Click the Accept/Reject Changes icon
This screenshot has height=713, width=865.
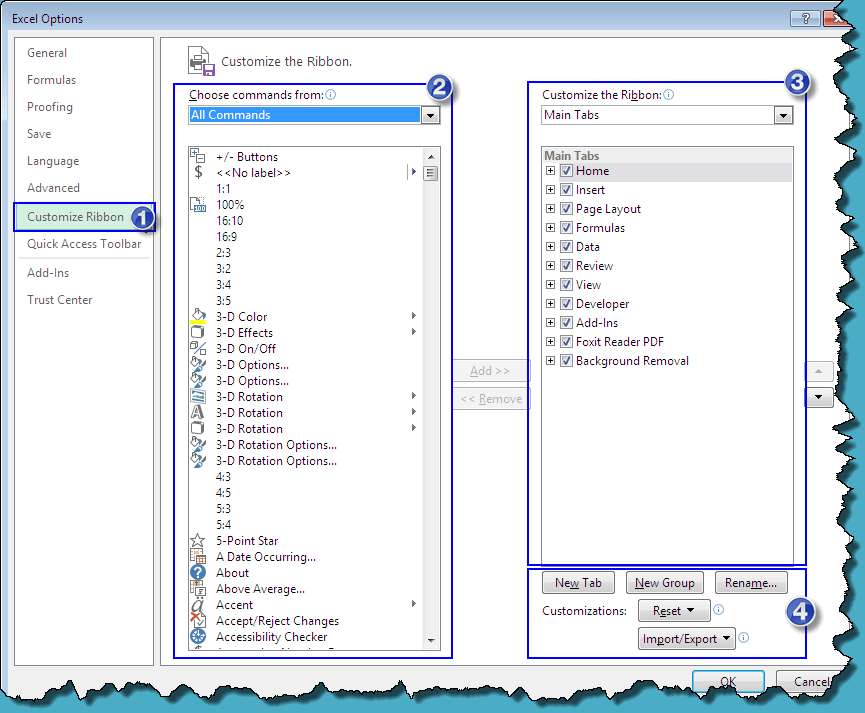197,620
